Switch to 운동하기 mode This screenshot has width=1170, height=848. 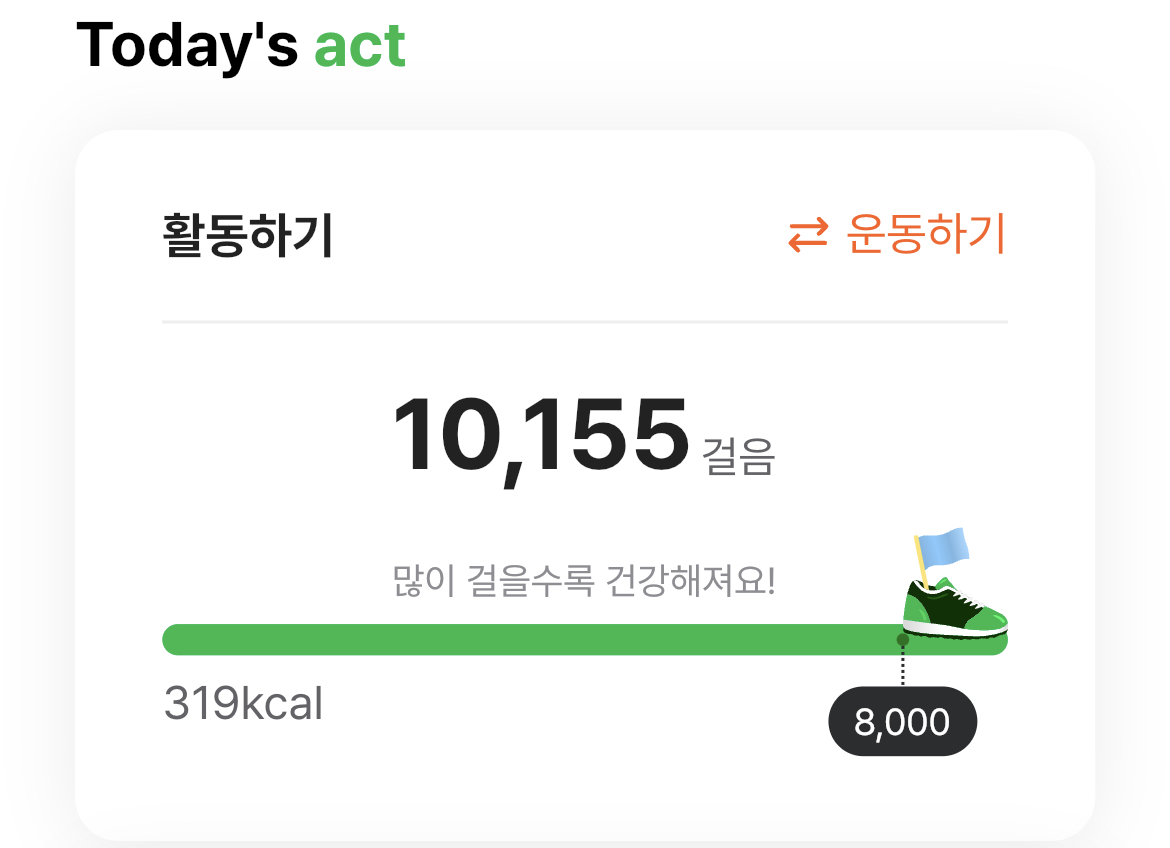point(925,235)
